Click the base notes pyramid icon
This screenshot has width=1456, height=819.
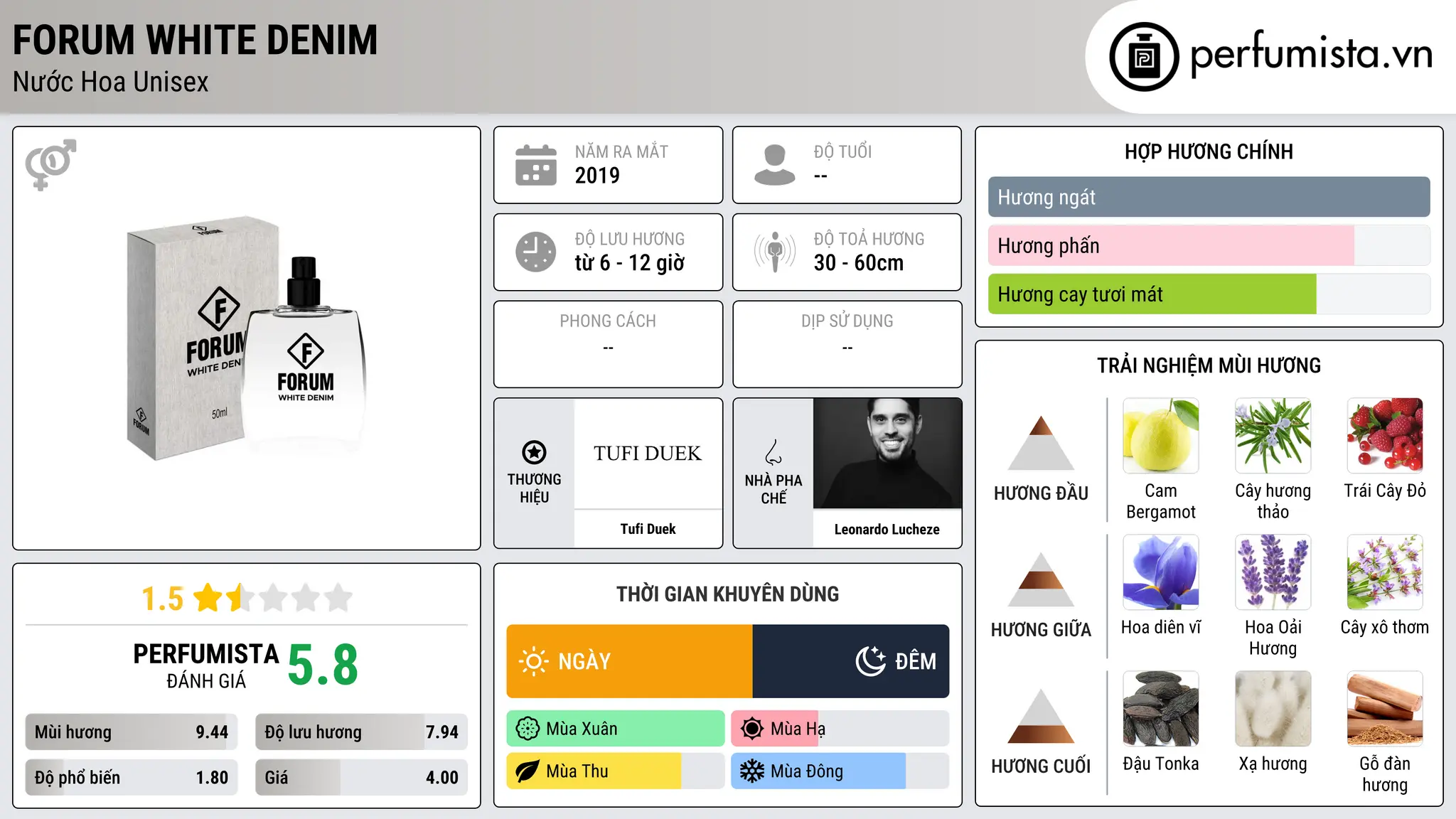tap(1041, 716)
